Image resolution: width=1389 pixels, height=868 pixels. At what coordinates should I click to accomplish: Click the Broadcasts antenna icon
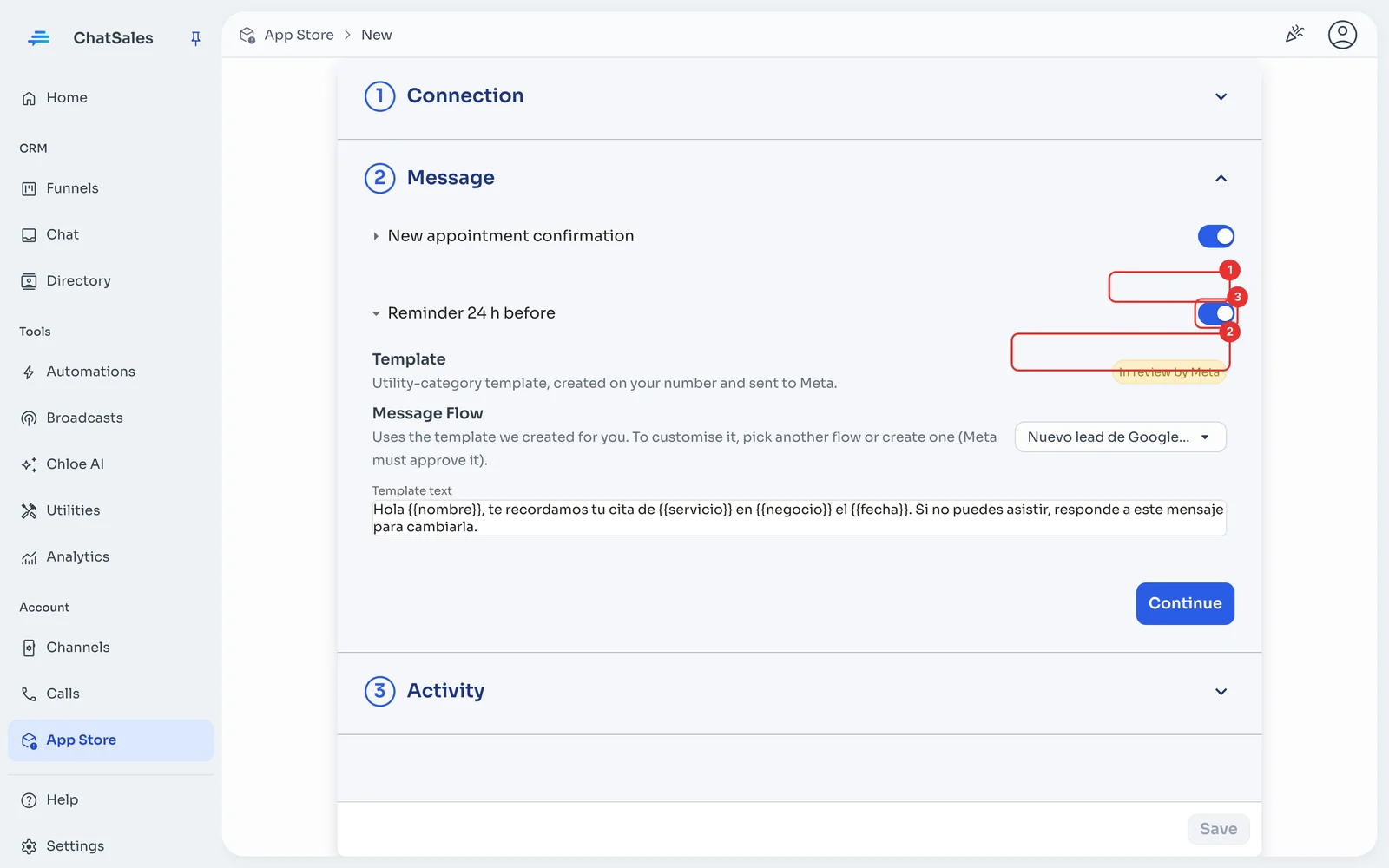click(29, 418)
